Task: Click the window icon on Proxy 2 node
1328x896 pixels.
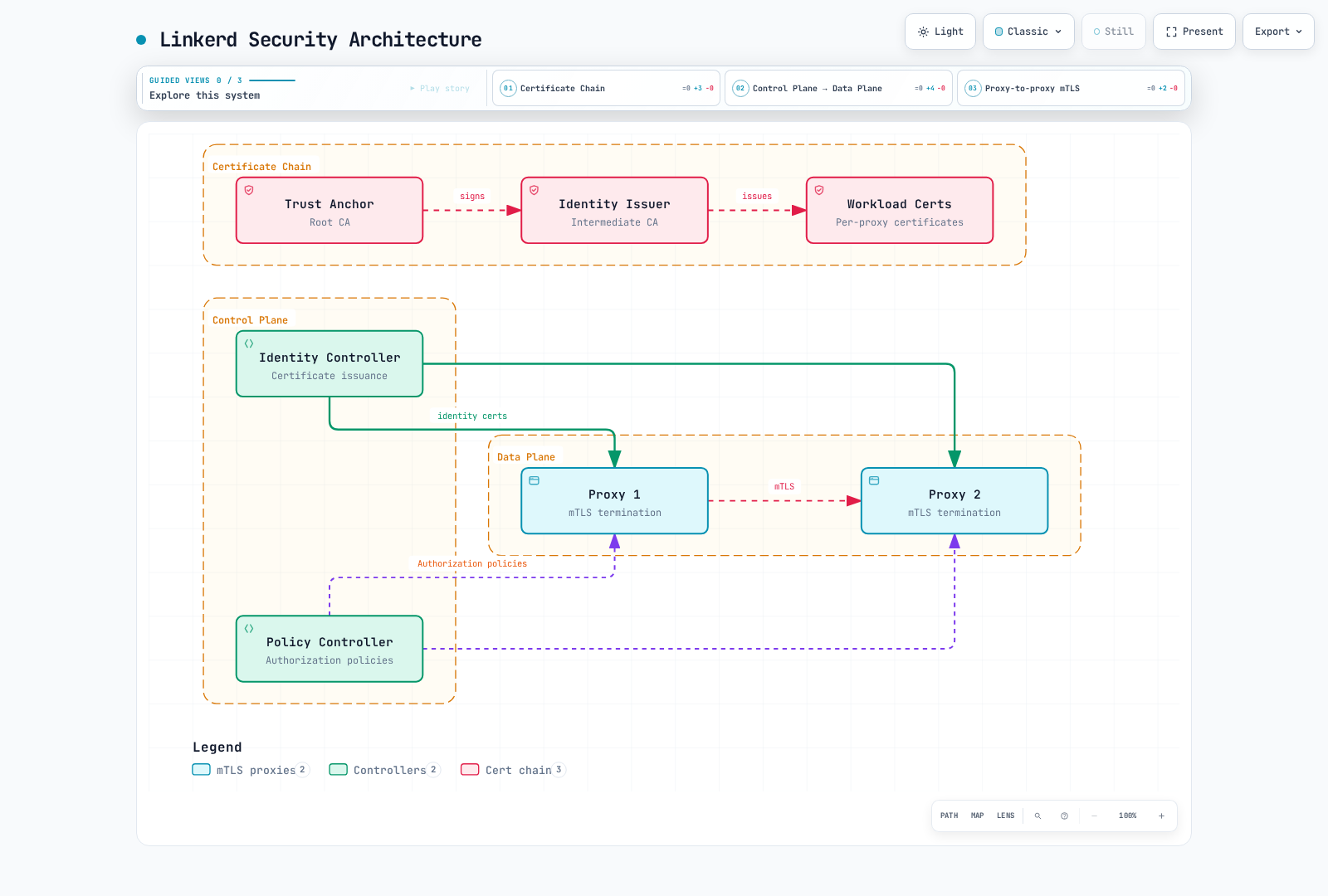Action: pyautogui.click(x=874, y=480)
